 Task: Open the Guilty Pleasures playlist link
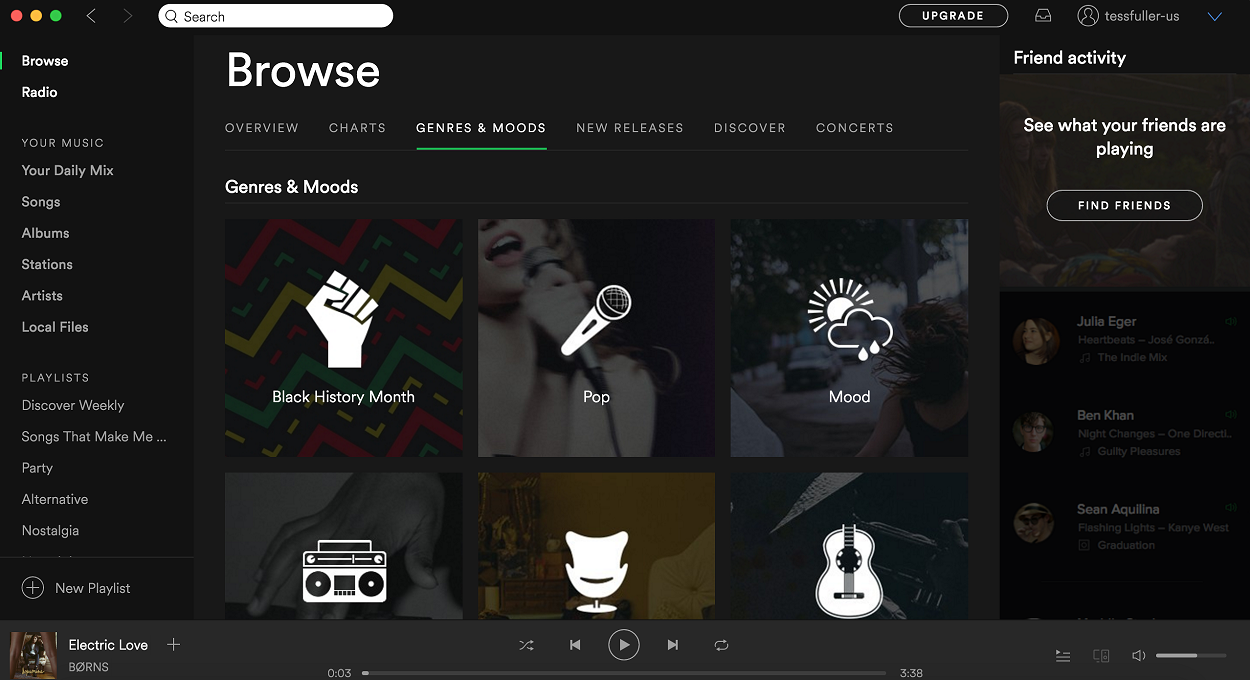click(x=1138, y=451)
